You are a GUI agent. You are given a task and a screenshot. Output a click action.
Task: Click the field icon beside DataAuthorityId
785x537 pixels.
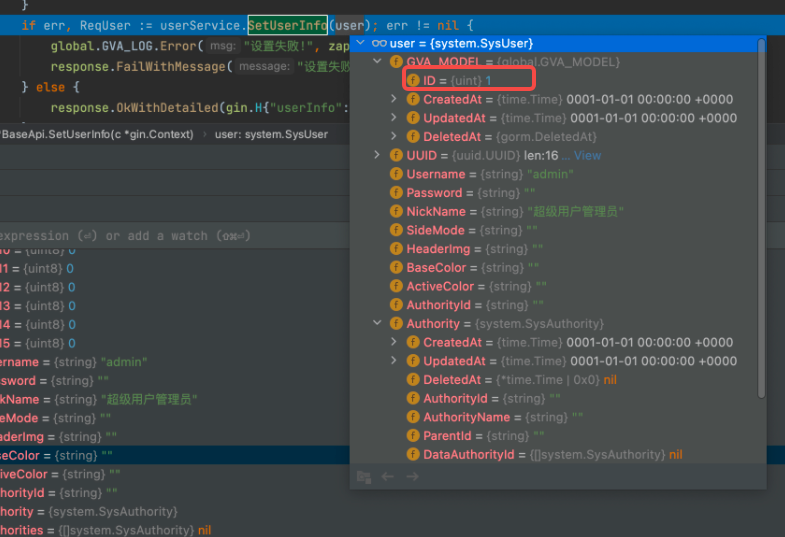coord(413,455)
